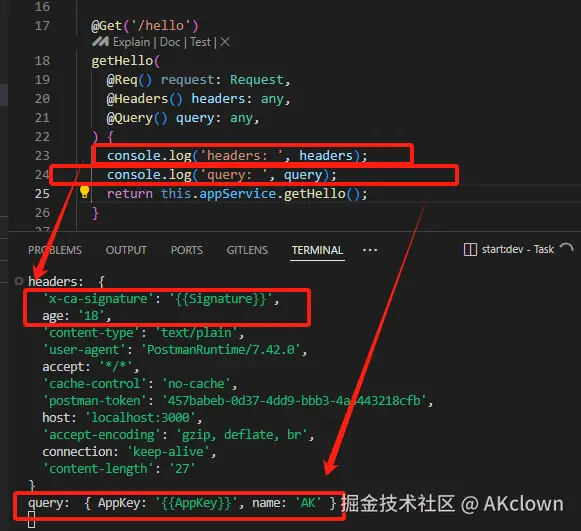Image resolution: width=581 pixels, height=531 pixels.
Task: Click line number 18 in the gutter
Action: point(42,60)
